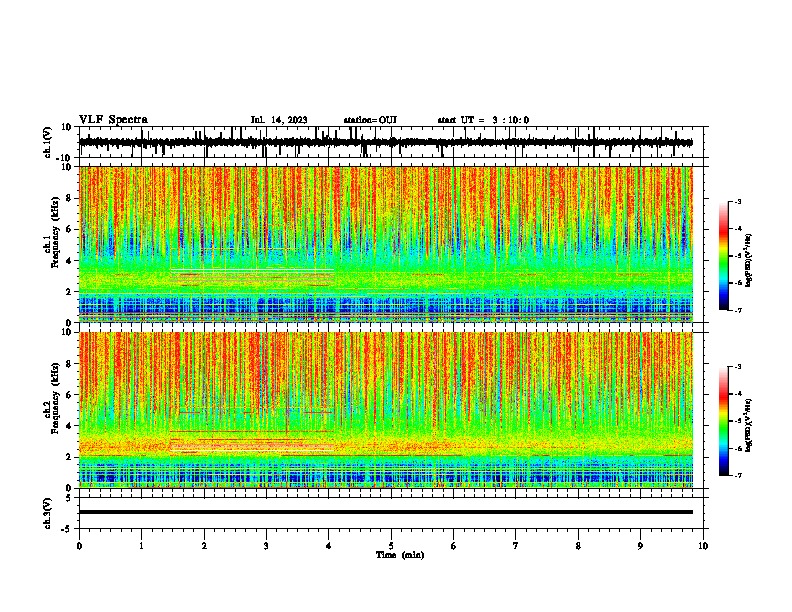Click the ch.1 spectrogram color bar
Image resolution: width=792 pixels, height=612 pixels.
click(724, 256)
